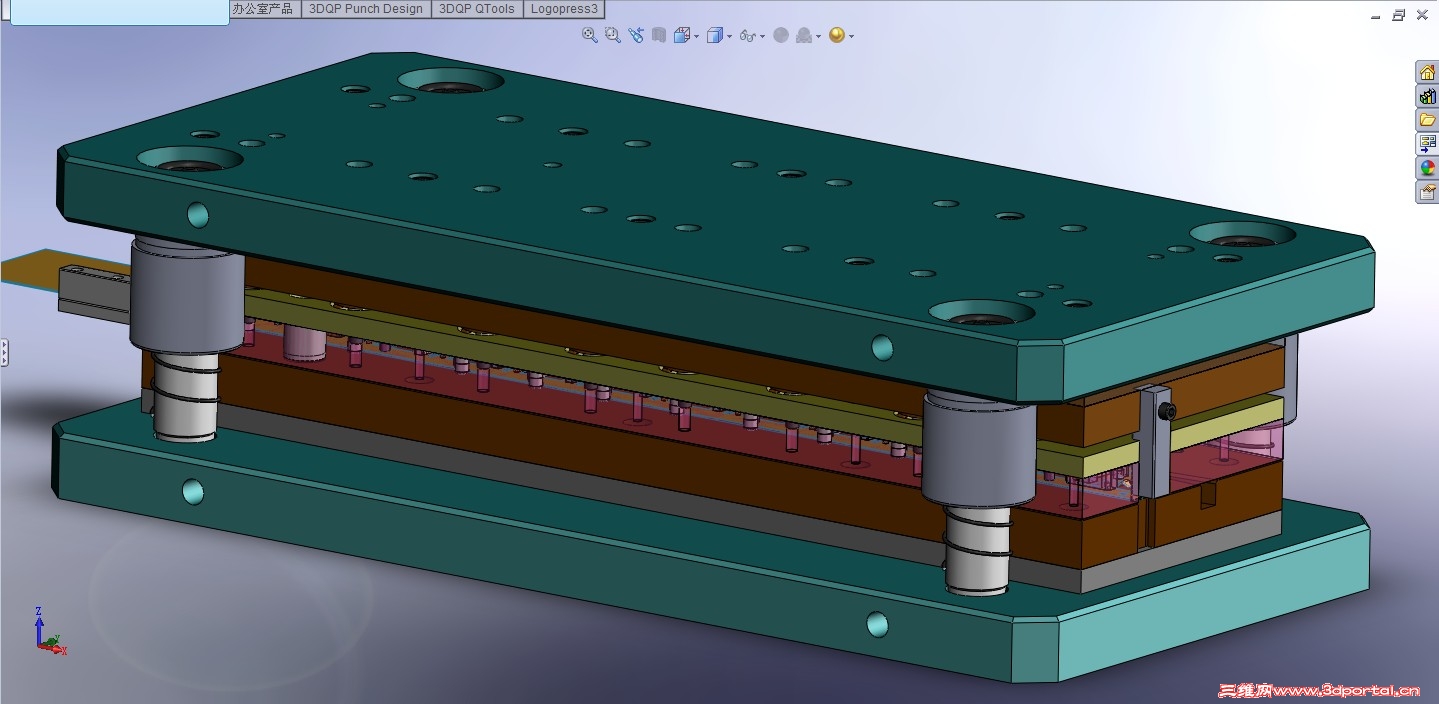Select the Logopress3 tab
This screenshot has width=1439, height=704.
(x=564, y=8)
